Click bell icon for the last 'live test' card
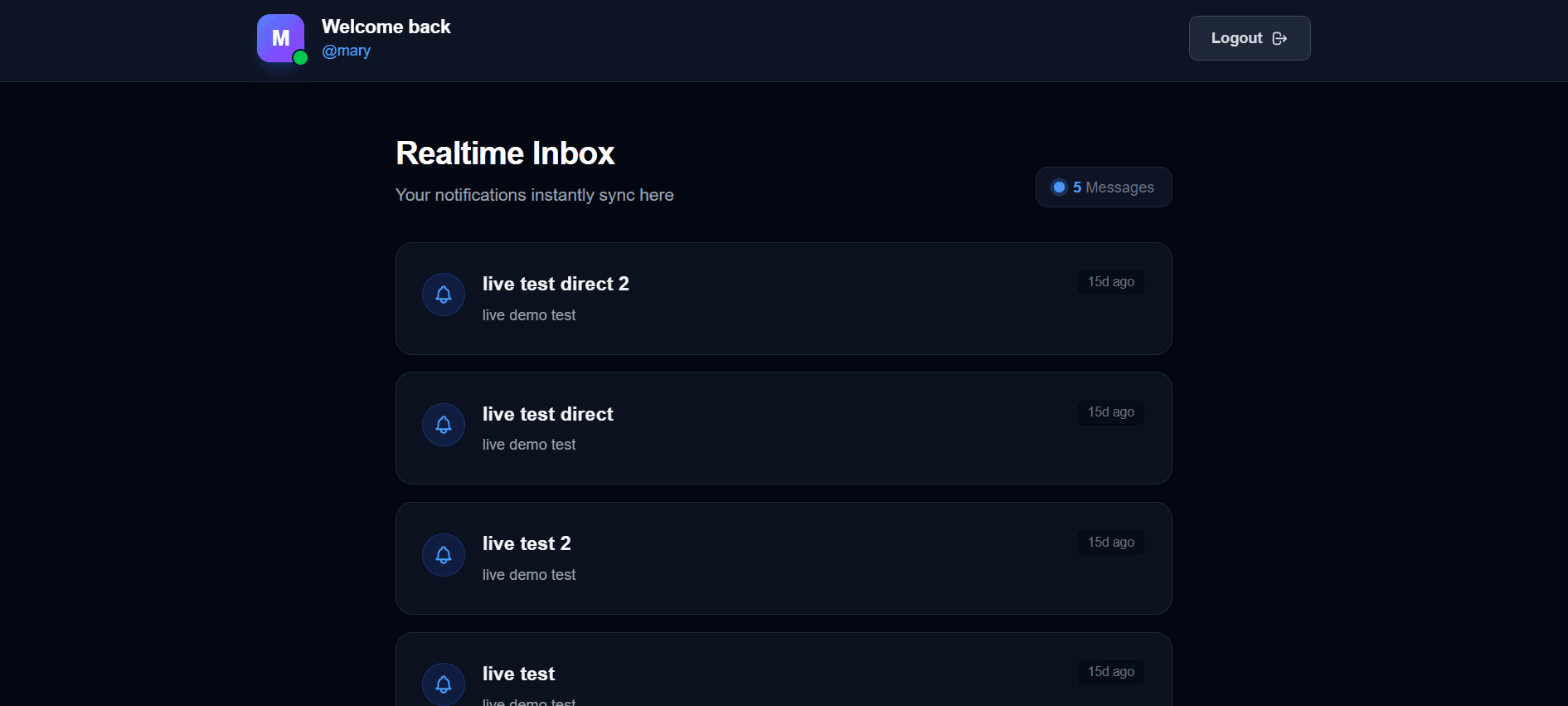 point(444,684)
